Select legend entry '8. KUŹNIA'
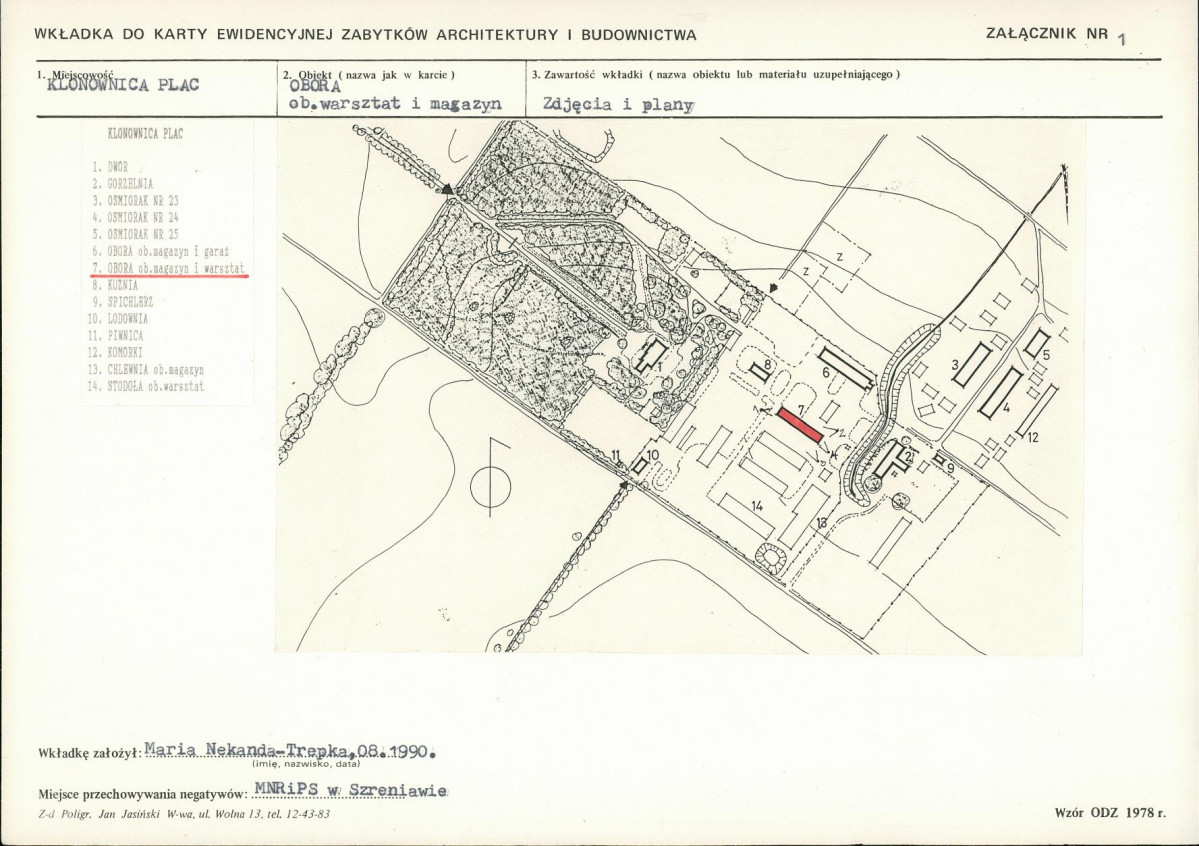This screenshot has height=846, width=1199. 115,285
